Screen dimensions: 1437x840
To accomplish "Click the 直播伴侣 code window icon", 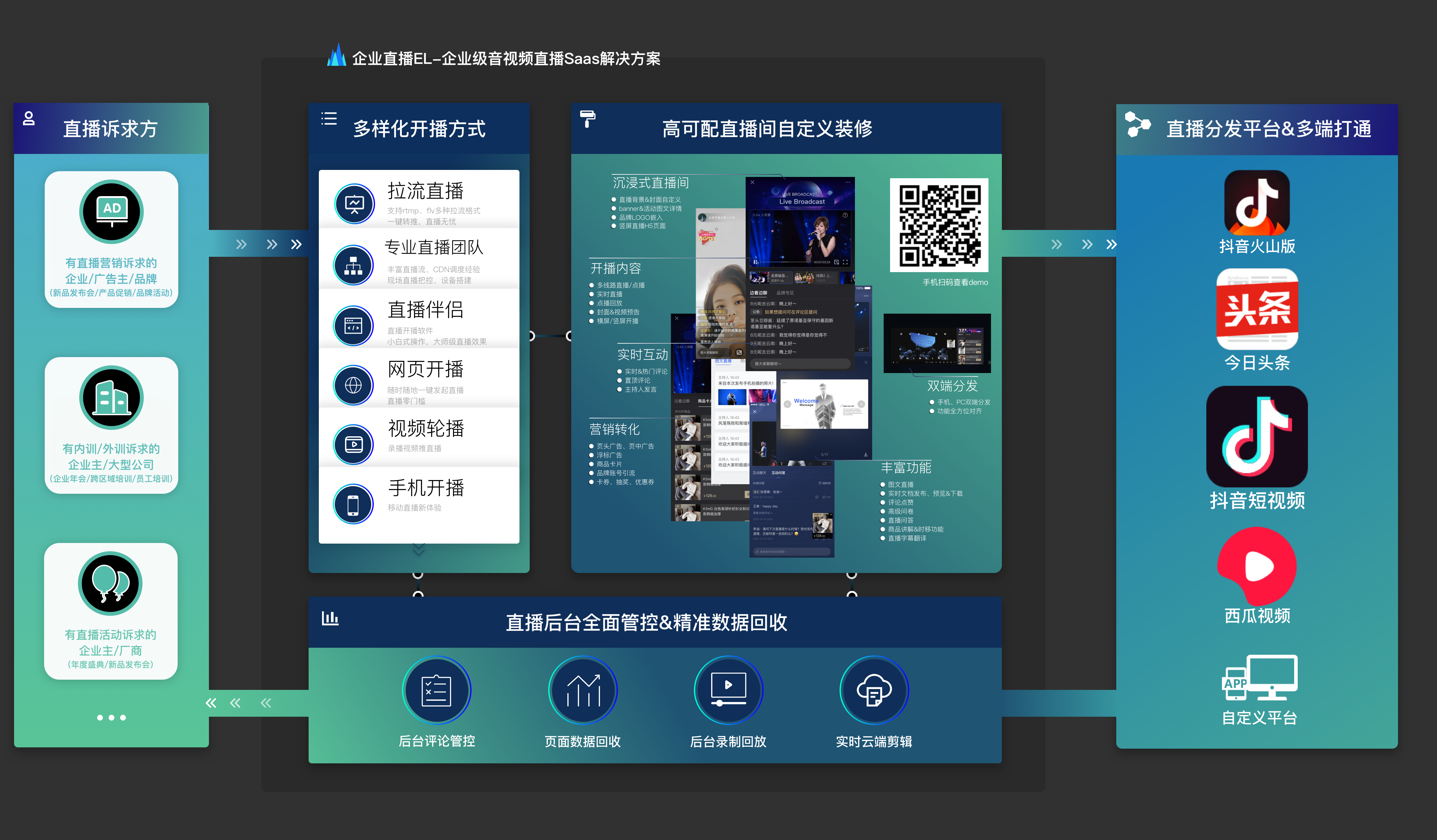I will click(x=354, y=326).
